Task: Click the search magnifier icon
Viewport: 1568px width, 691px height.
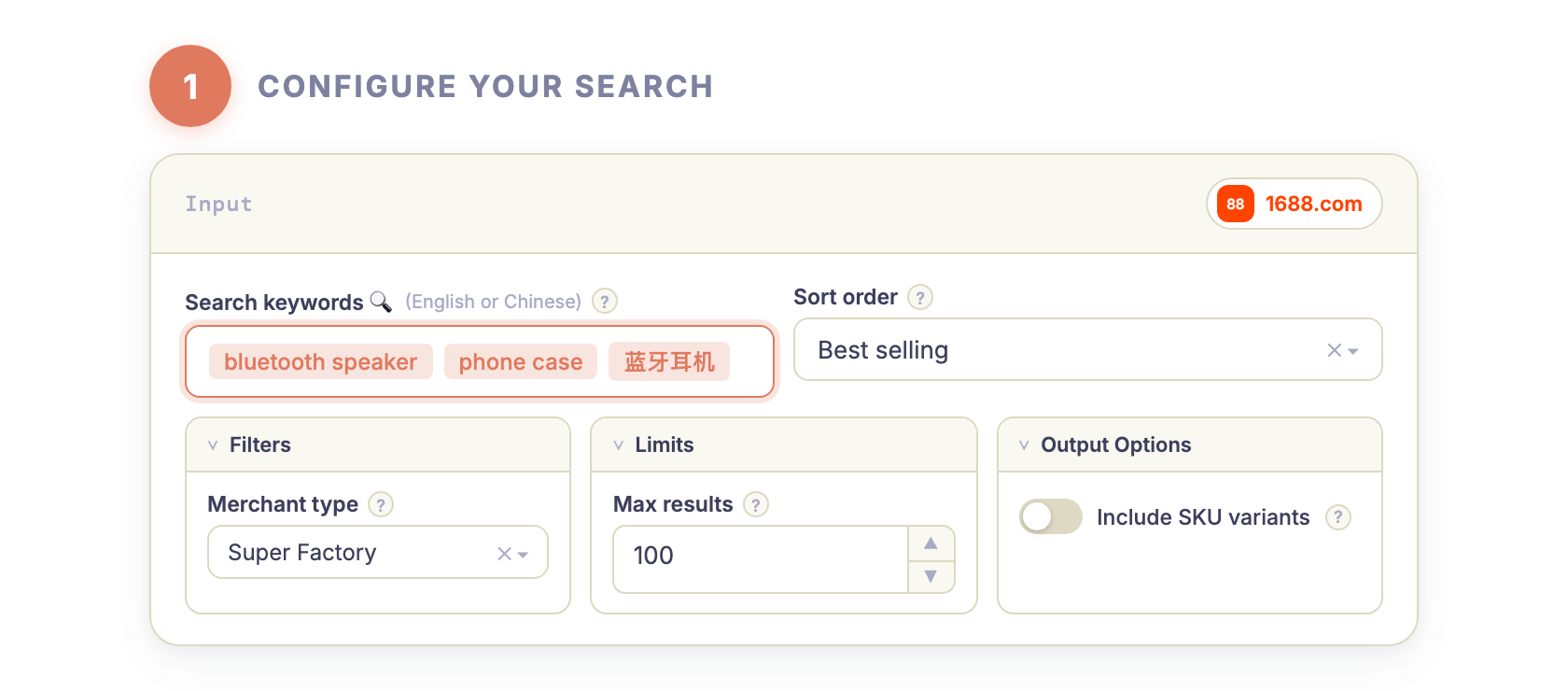Action: 382,302
